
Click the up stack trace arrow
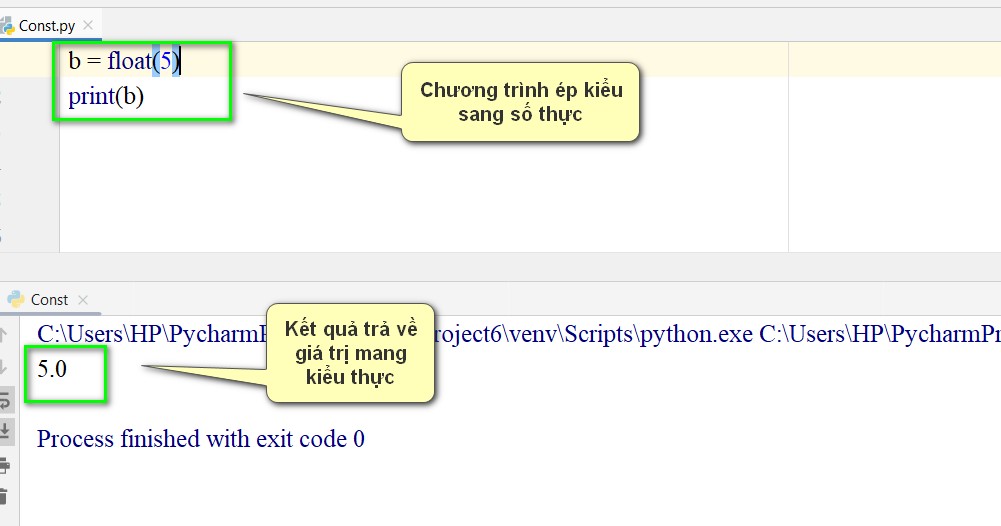click(4, 334)
